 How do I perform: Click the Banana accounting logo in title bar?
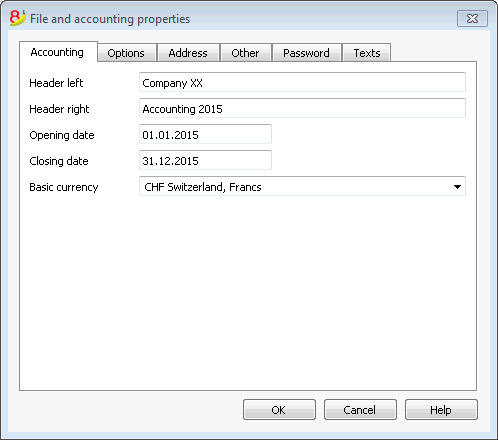pos(17,18)
